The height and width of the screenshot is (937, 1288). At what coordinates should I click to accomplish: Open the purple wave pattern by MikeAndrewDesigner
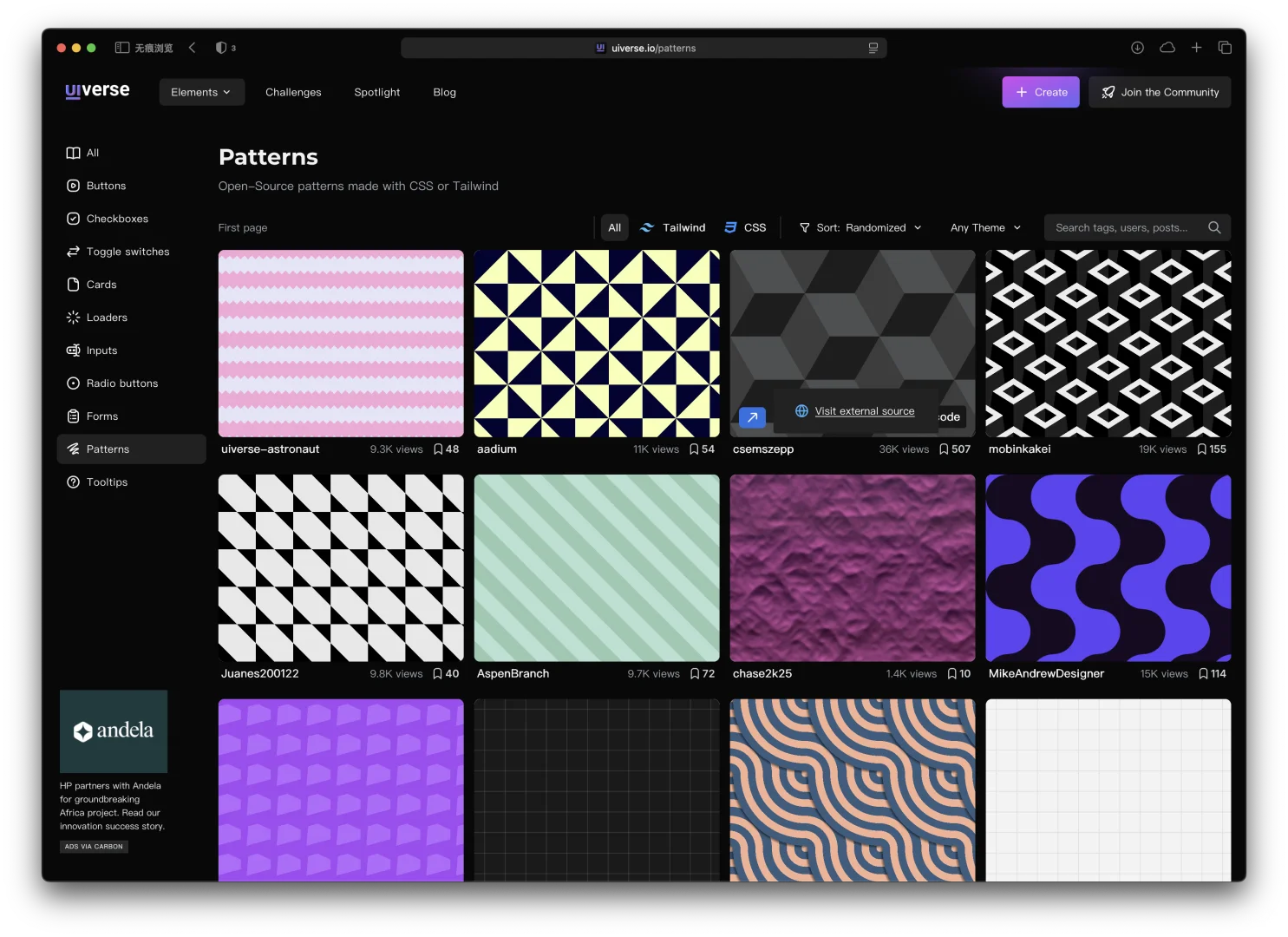1108,568
